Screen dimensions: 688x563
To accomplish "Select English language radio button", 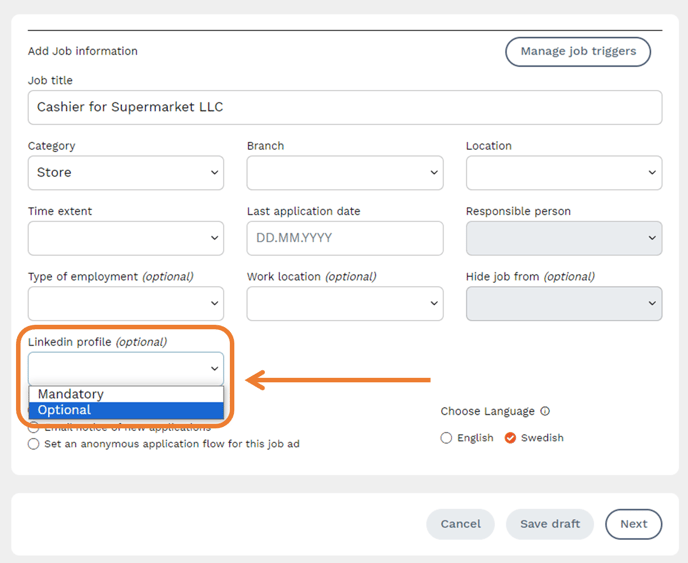I will coord(446,438).
